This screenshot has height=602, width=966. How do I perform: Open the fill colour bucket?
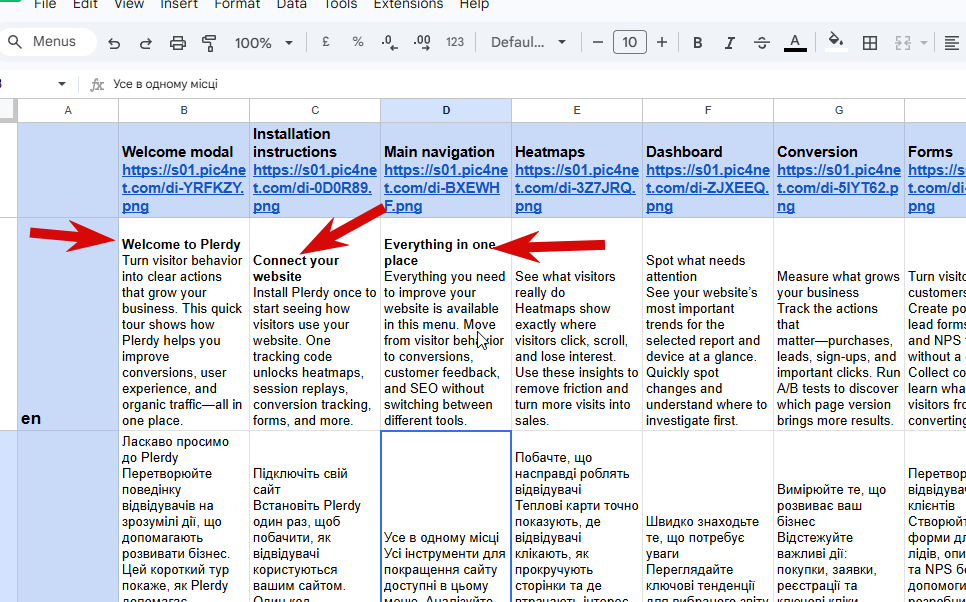point(836,42)
